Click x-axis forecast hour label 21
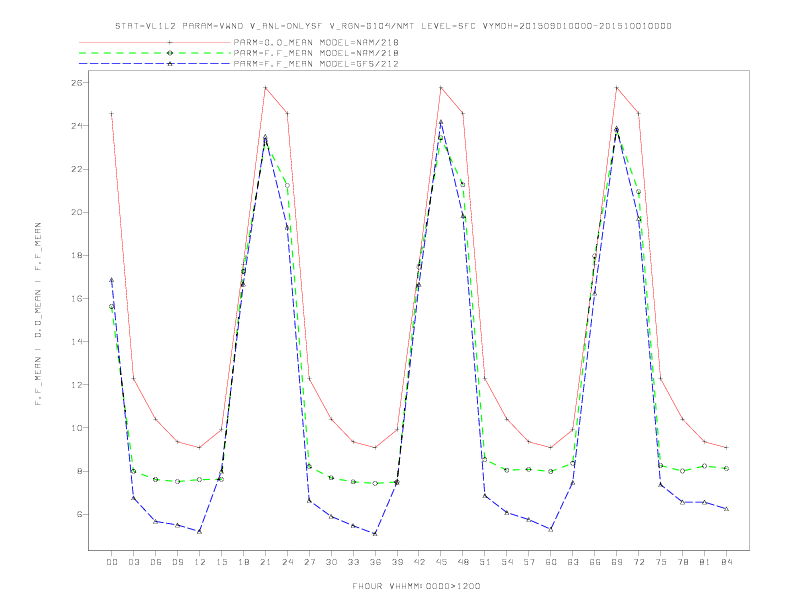Screen dimensions: 792x612 (266, 562)
